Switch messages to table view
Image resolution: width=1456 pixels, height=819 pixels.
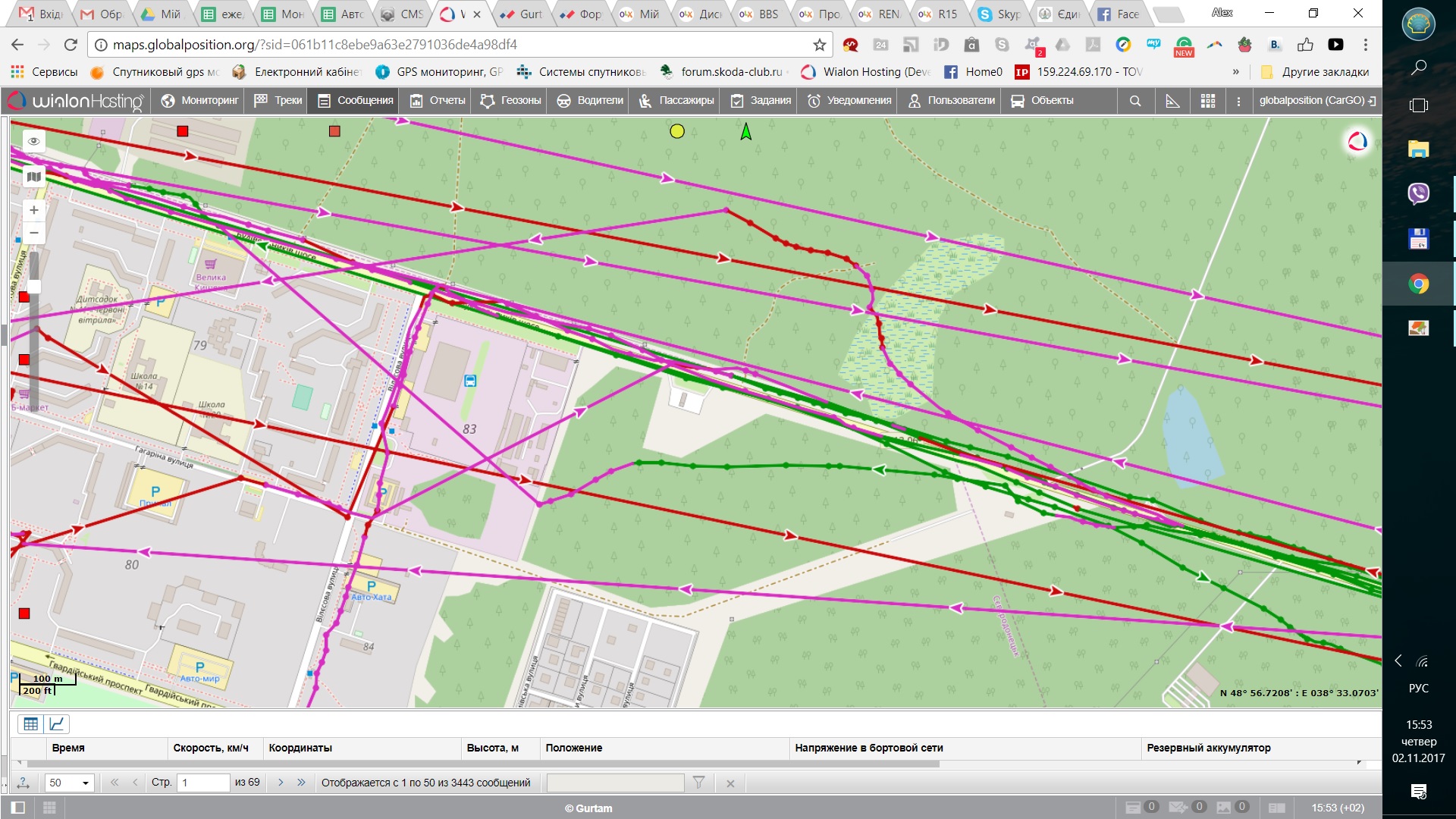30,724
